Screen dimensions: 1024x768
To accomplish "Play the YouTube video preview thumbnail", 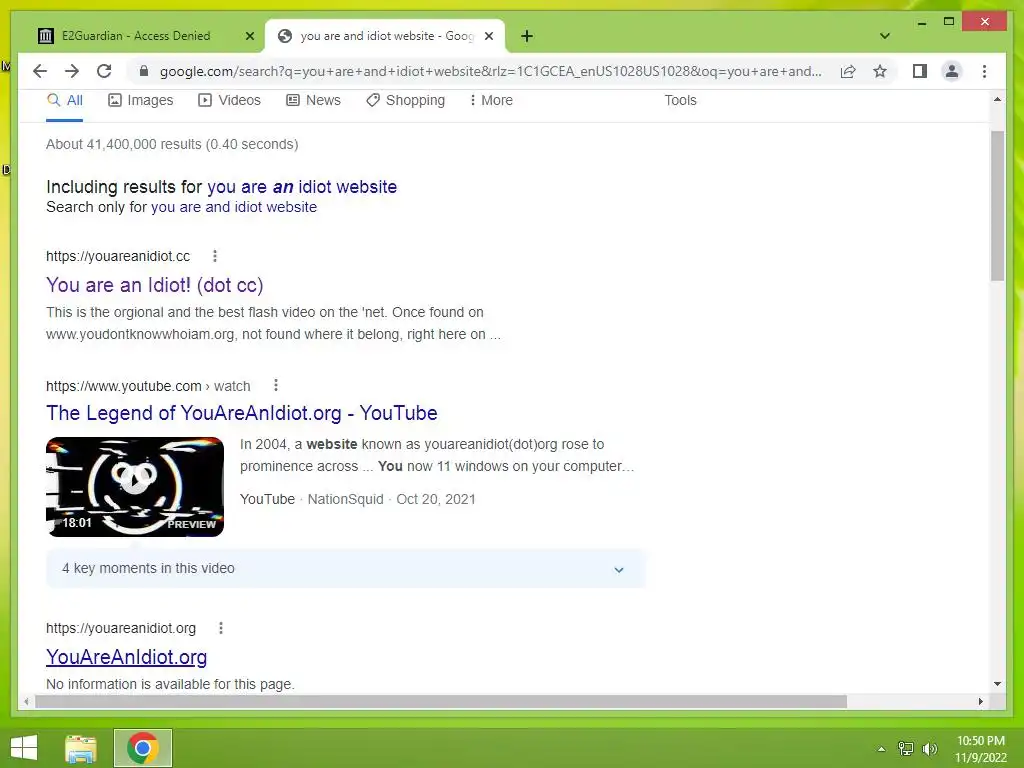I will tap(135, 487).
